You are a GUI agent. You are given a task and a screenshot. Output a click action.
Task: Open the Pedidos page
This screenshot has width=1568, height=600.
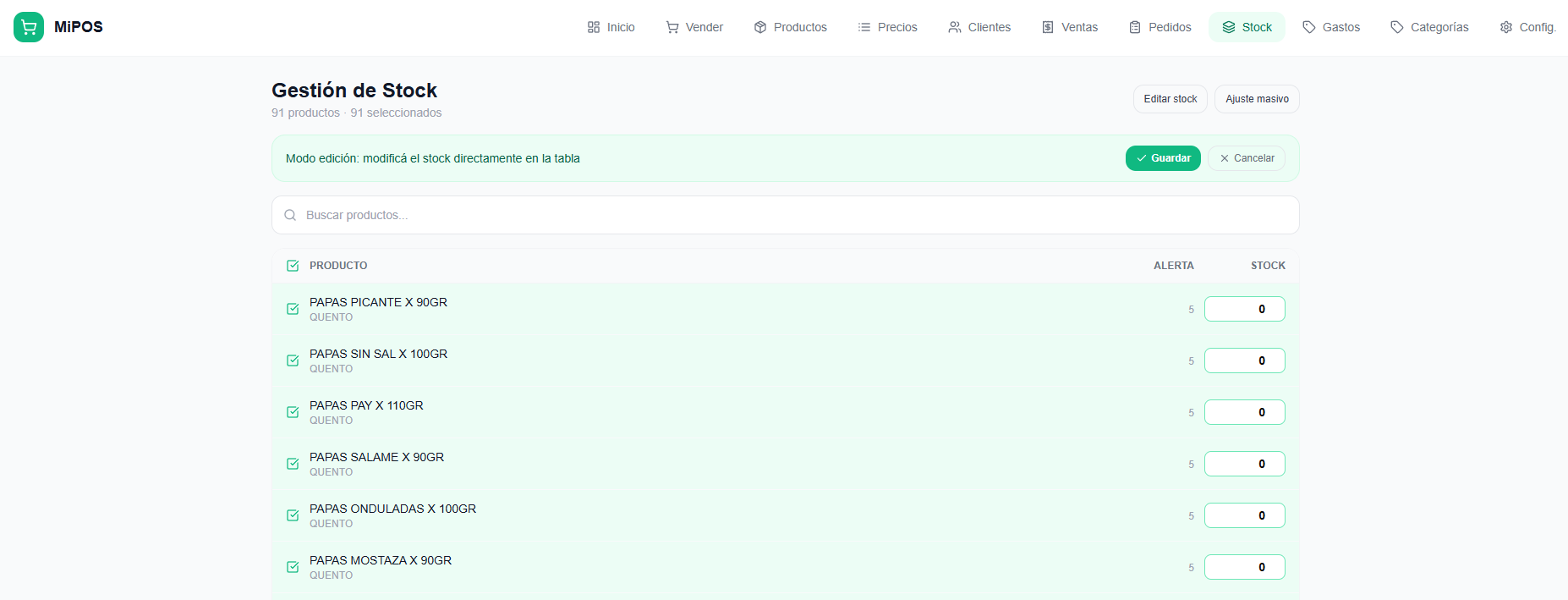pyautogui.click(x=1160, y=27)
